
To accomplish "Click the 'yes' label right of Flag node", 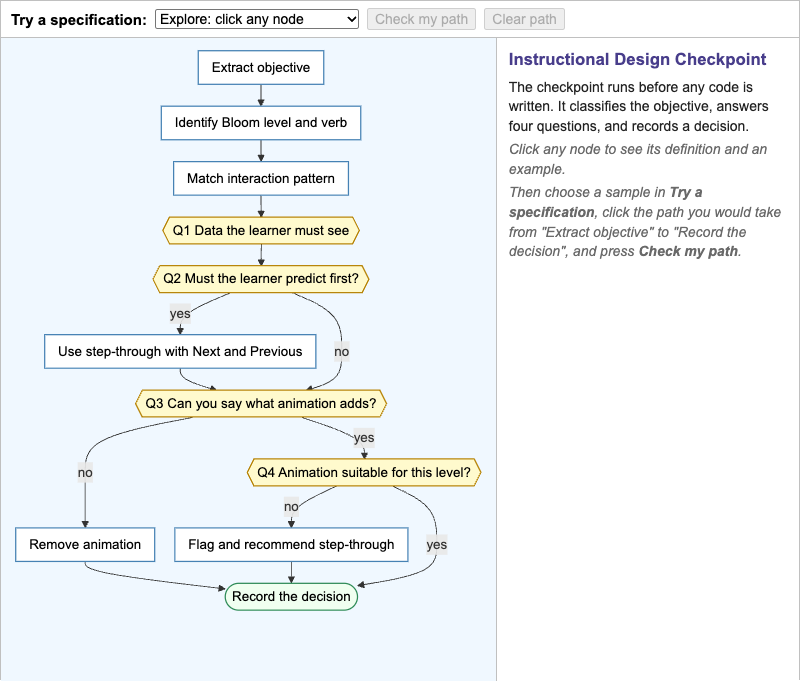I will coord(437,545).
